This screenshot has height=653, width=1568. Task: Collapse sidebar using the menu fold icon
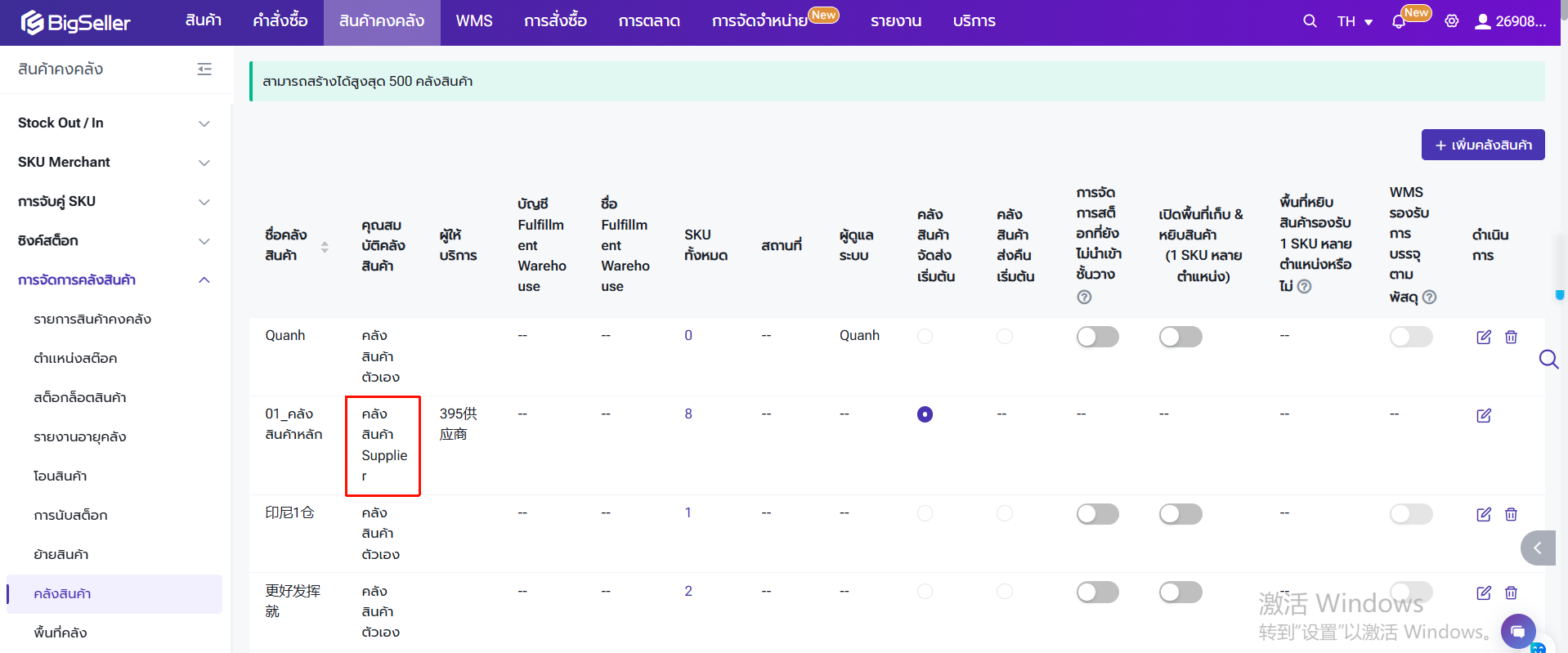pos(204,69)
